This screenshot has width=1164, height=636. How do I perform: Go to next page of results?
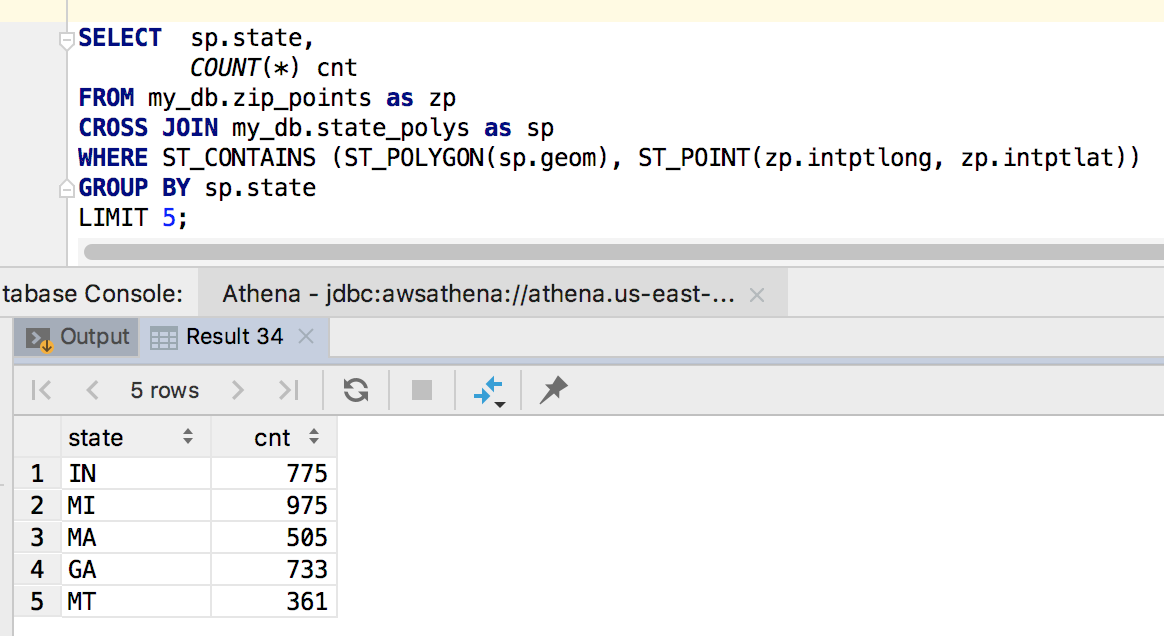tap(238, 390)
